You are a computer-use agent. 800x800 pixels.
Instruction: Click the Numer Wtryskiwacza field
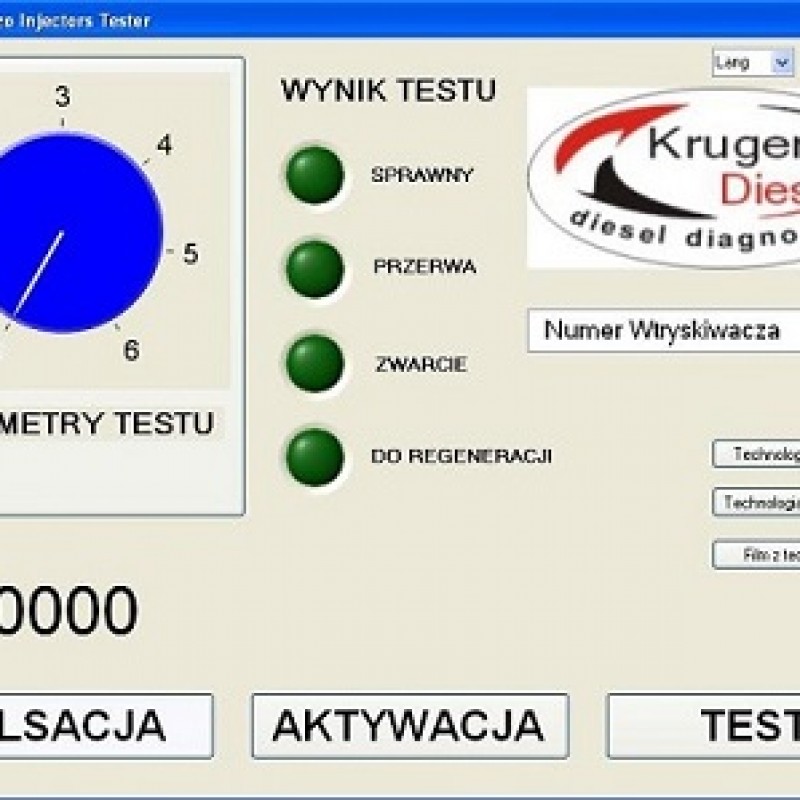coord(664,330)
